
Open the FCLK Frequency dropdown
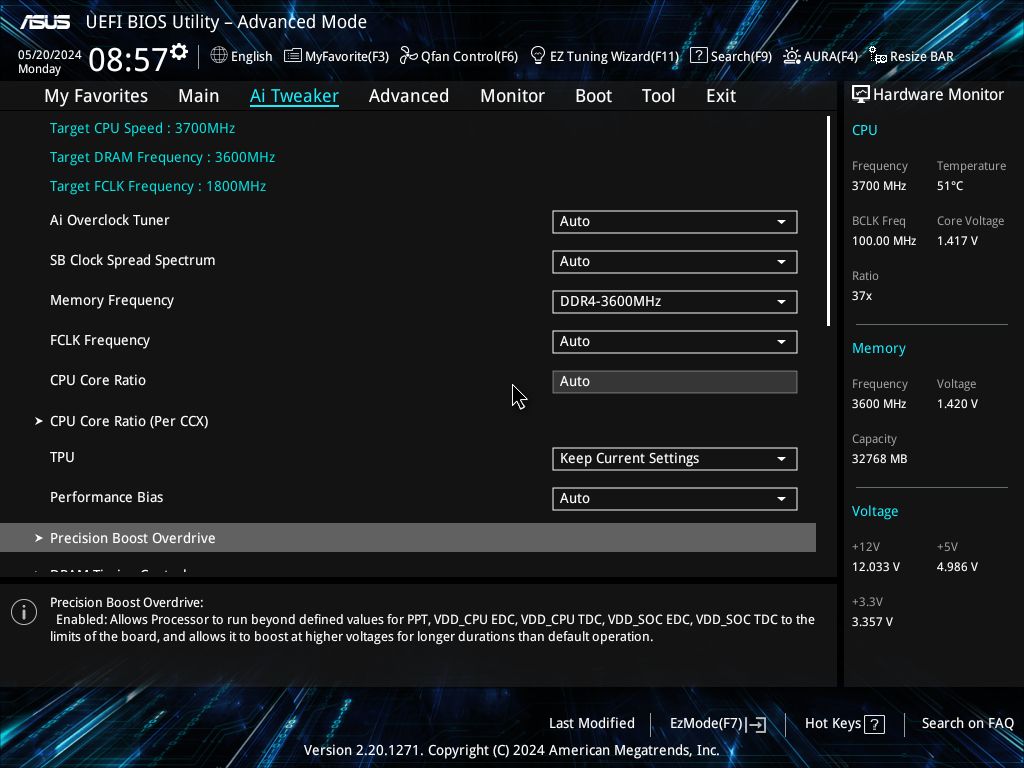[x=675, y=342]
